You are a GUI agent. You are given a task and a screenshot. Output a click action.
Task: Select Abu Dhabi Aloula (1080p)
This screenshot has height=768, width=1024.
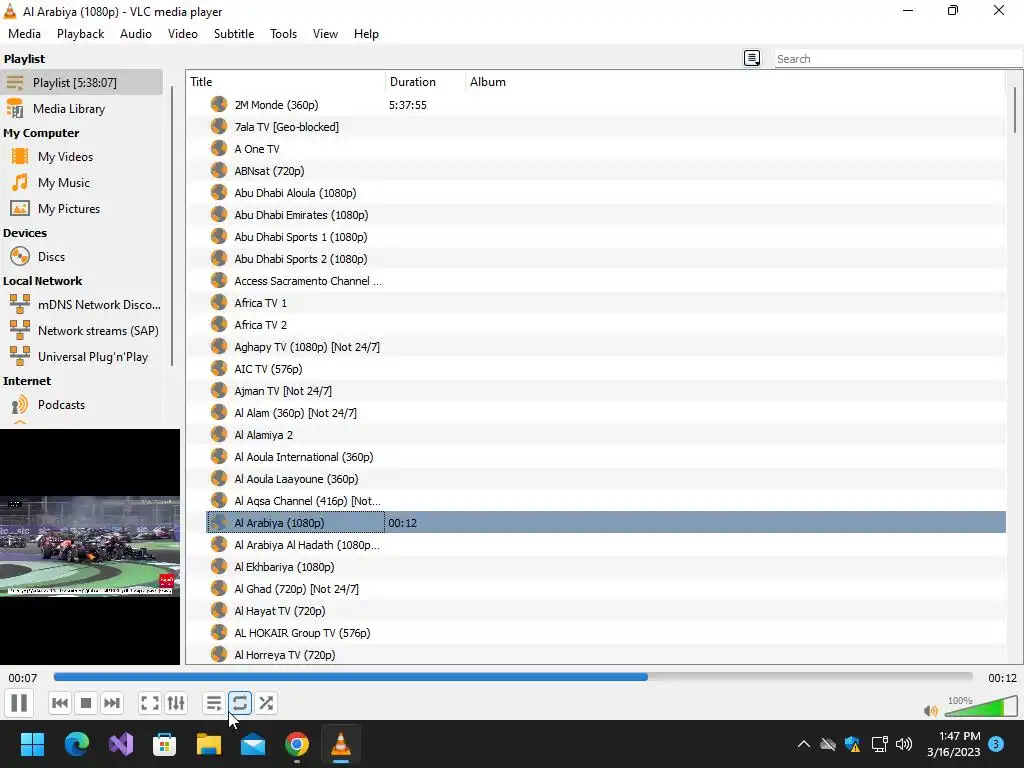606,193
